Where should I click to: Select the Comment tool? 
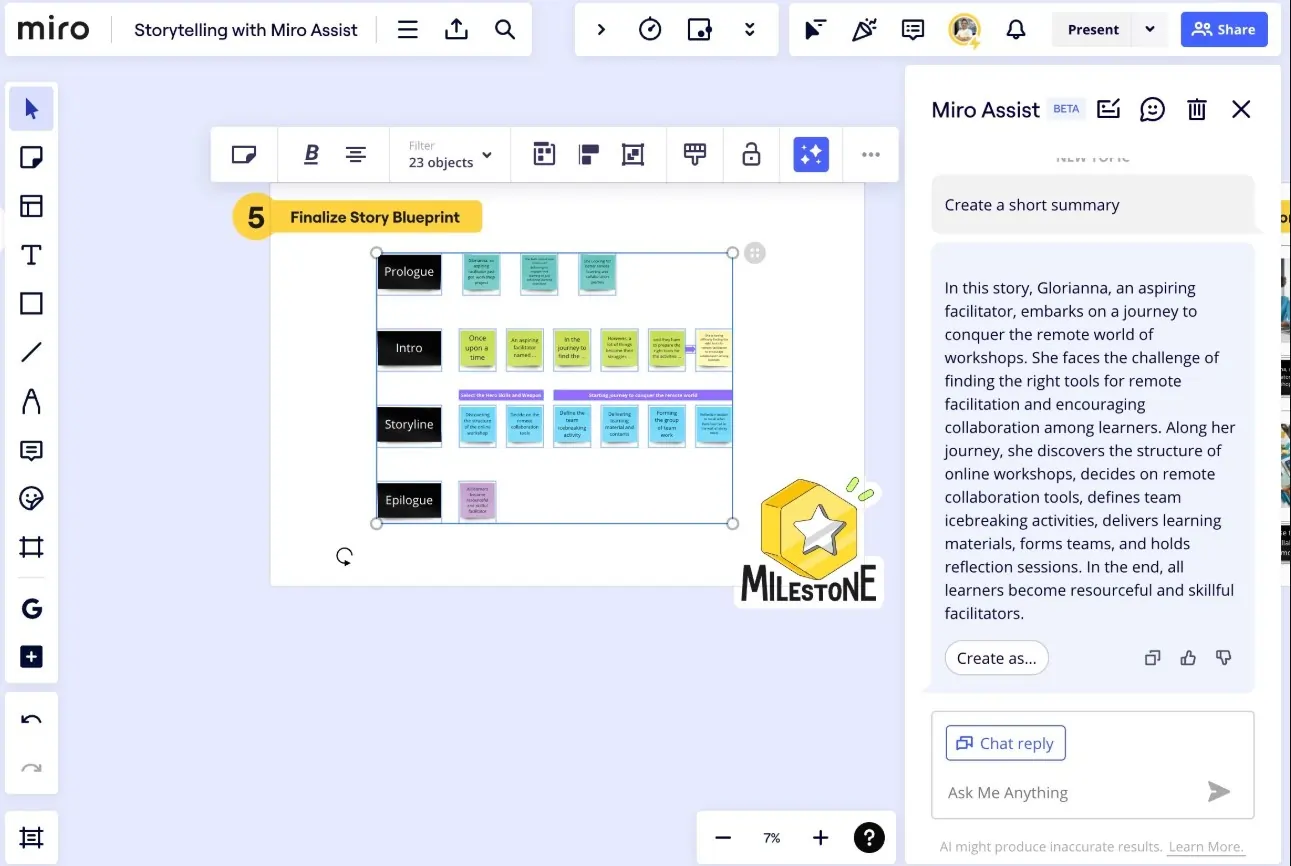(x=31, y=450)
